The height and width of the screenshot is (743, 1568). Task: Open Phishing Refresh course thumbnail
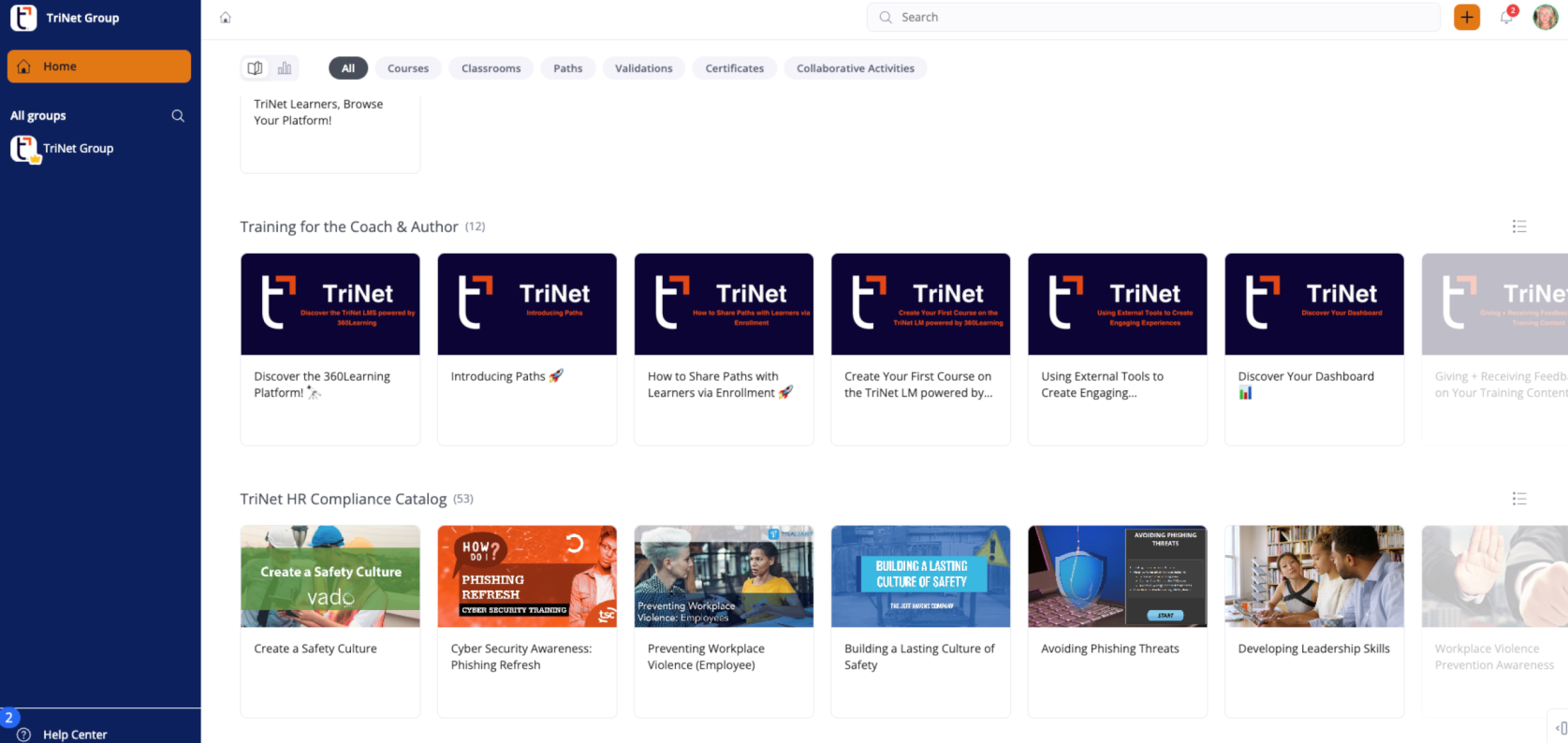click(x=527, y=576)
